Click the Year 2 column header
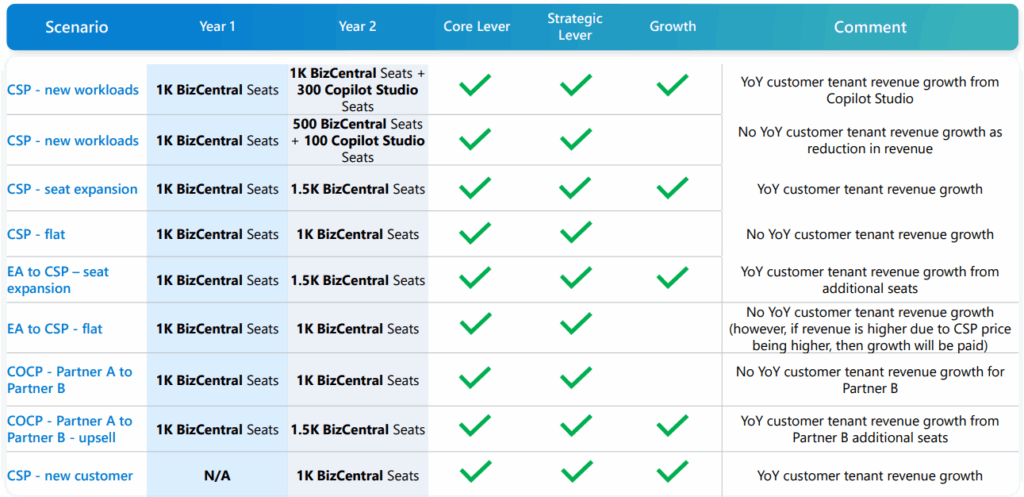Image resolution: width=1024 pixels, height=497 pixels. [x=358, y=27]
